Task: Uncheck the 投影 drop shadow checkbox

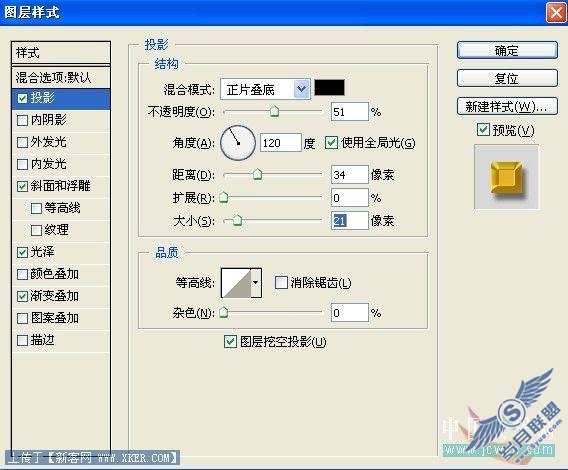Action: [x=22, y=98]
